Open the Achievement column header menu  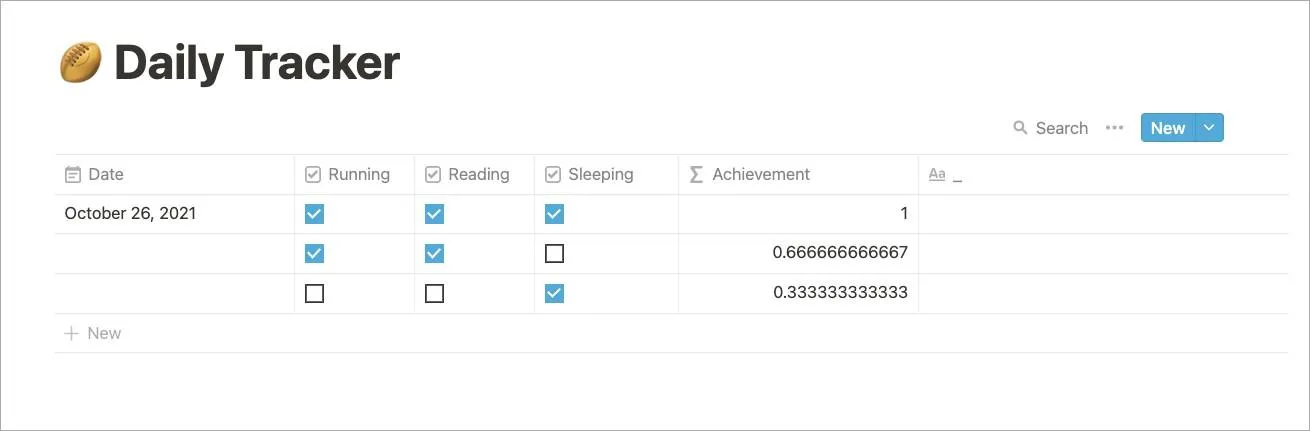760,175
